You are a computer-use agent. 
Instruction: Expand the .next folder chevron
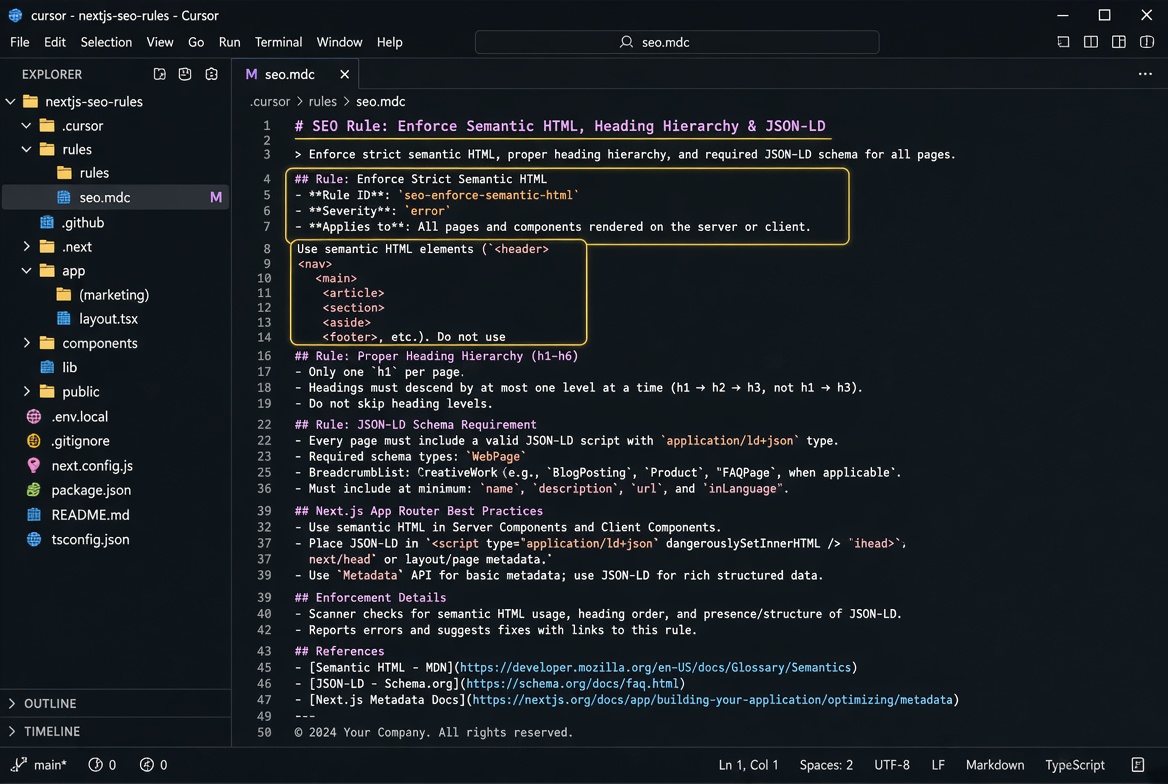point(27,246)
